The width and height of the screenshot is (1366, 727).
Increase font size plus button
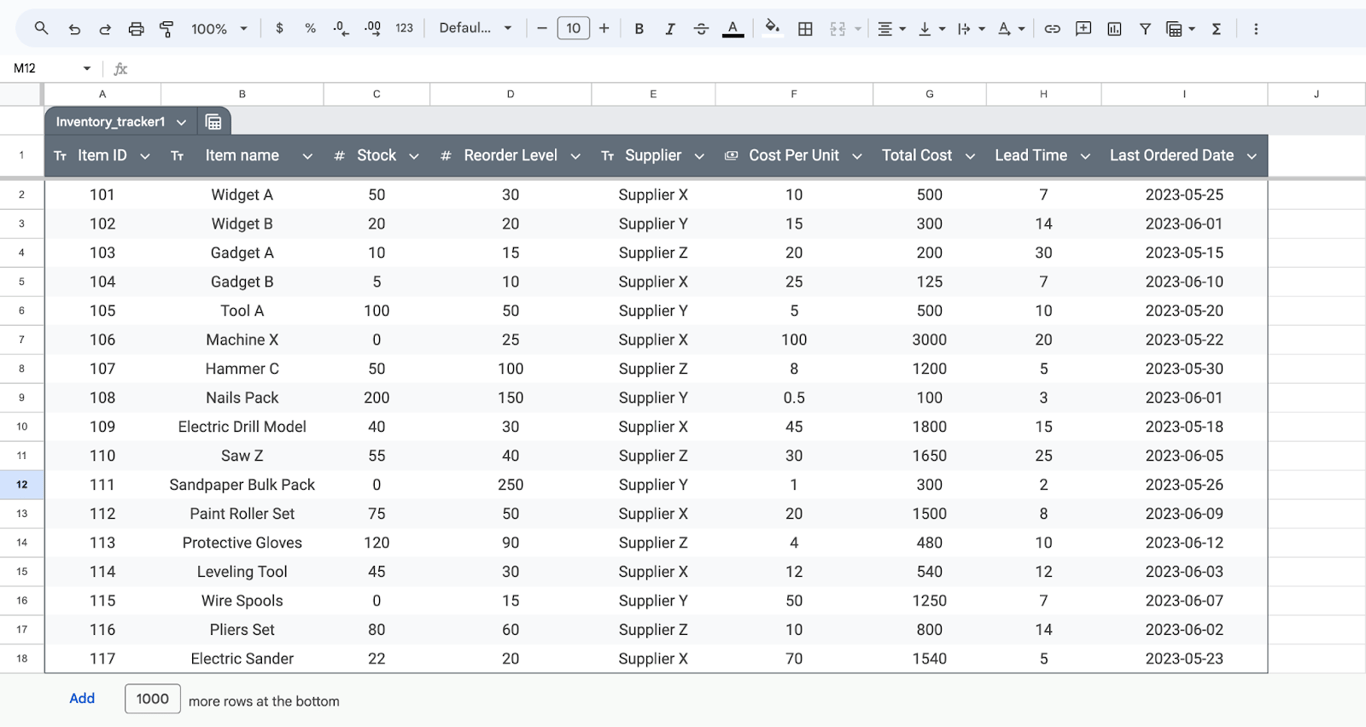pos(604,28)
